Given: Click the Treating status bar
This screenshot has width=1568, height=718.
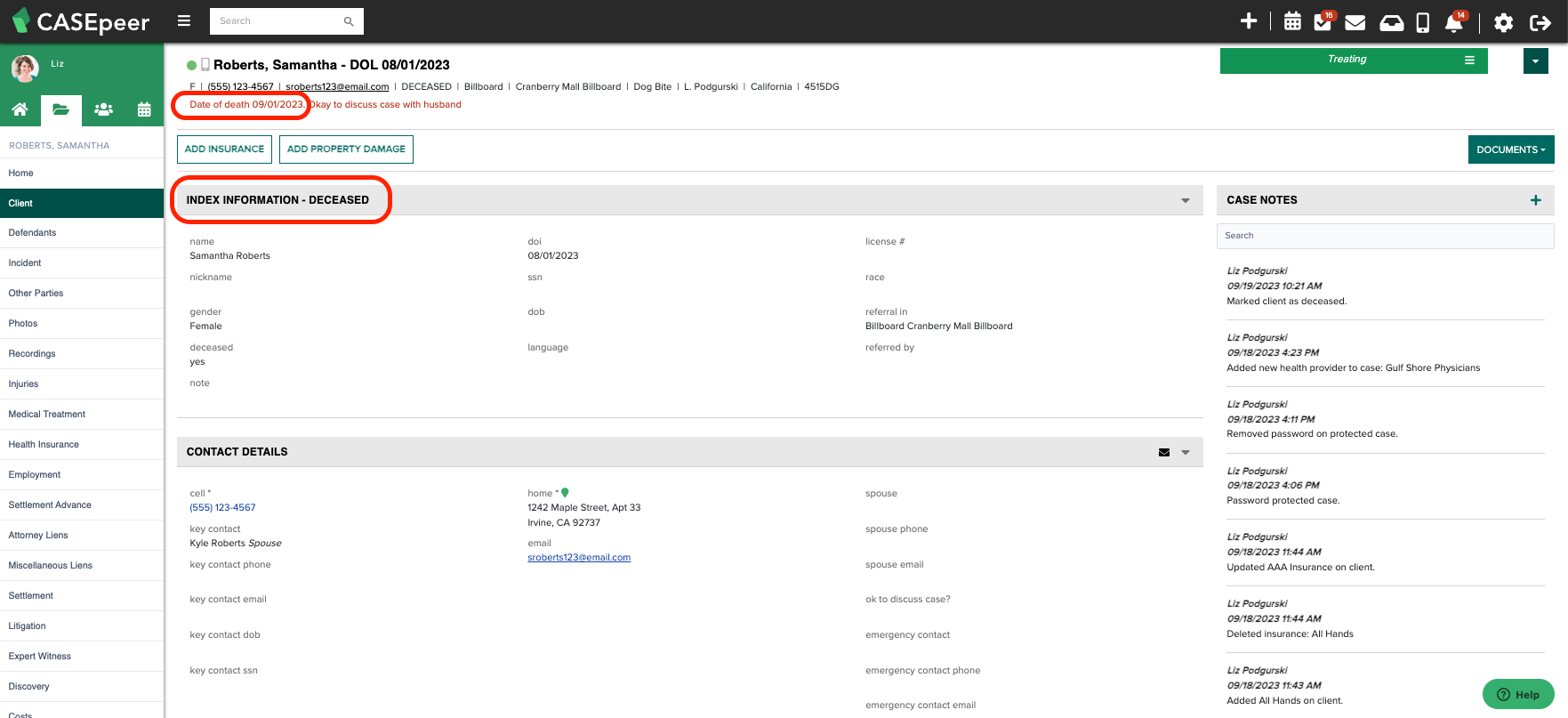Looking at the screenshot, I should pos(1354,61).
